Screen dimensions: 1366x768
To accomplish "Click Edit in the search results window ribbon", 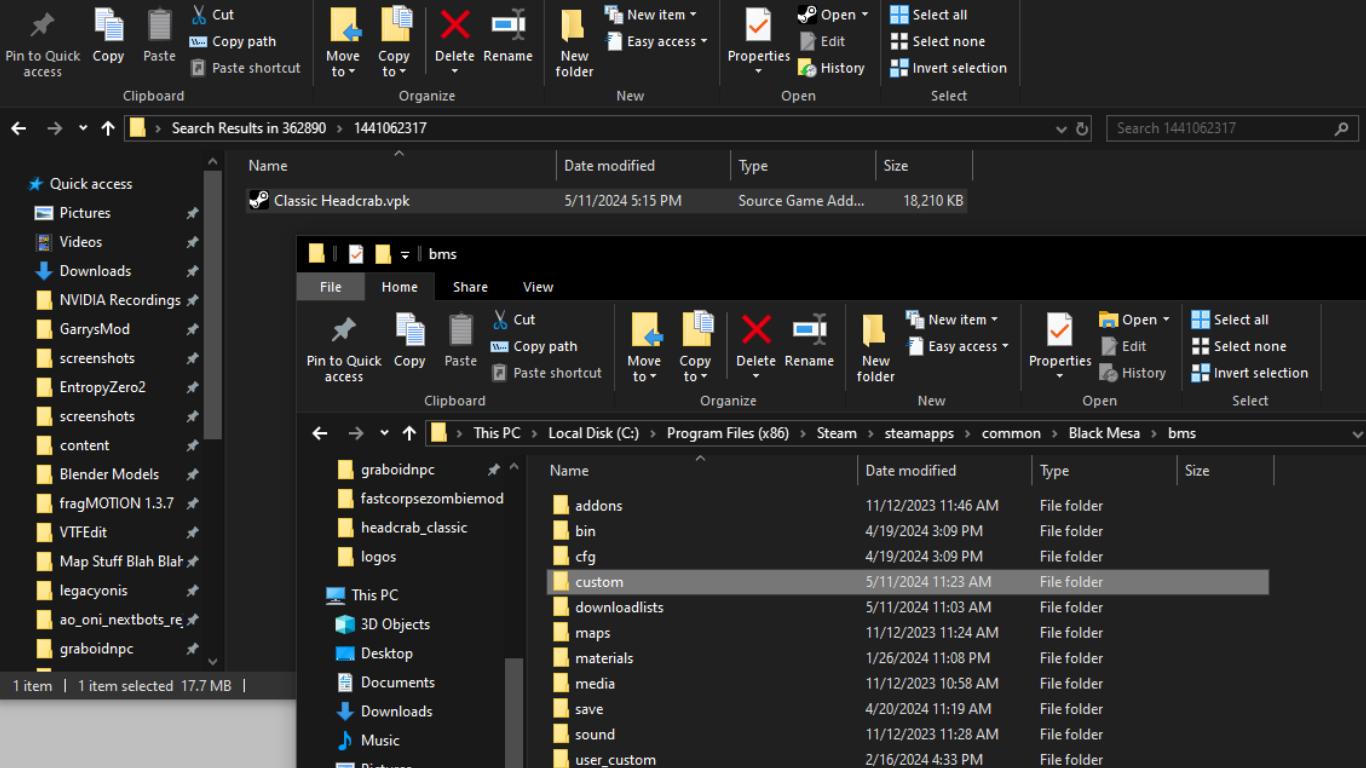I will point(822,41).
